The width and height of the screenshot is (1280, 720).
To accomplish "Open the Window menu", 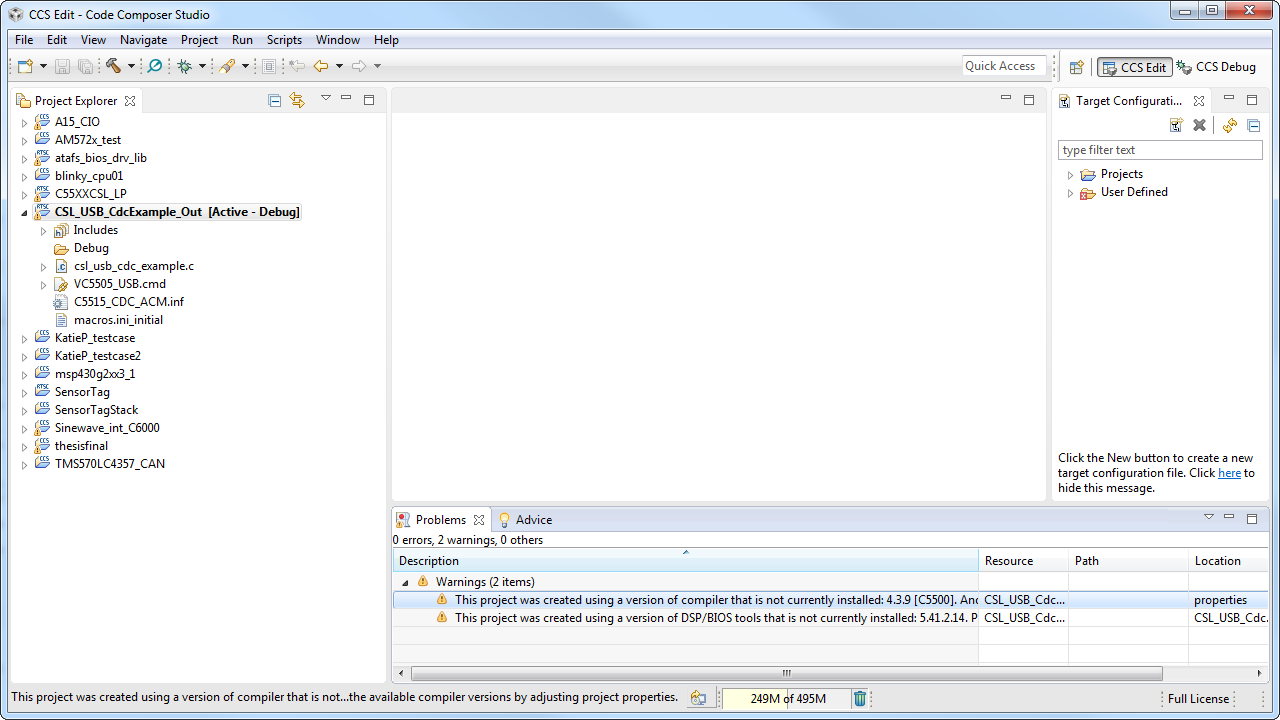I will [338, 40].
